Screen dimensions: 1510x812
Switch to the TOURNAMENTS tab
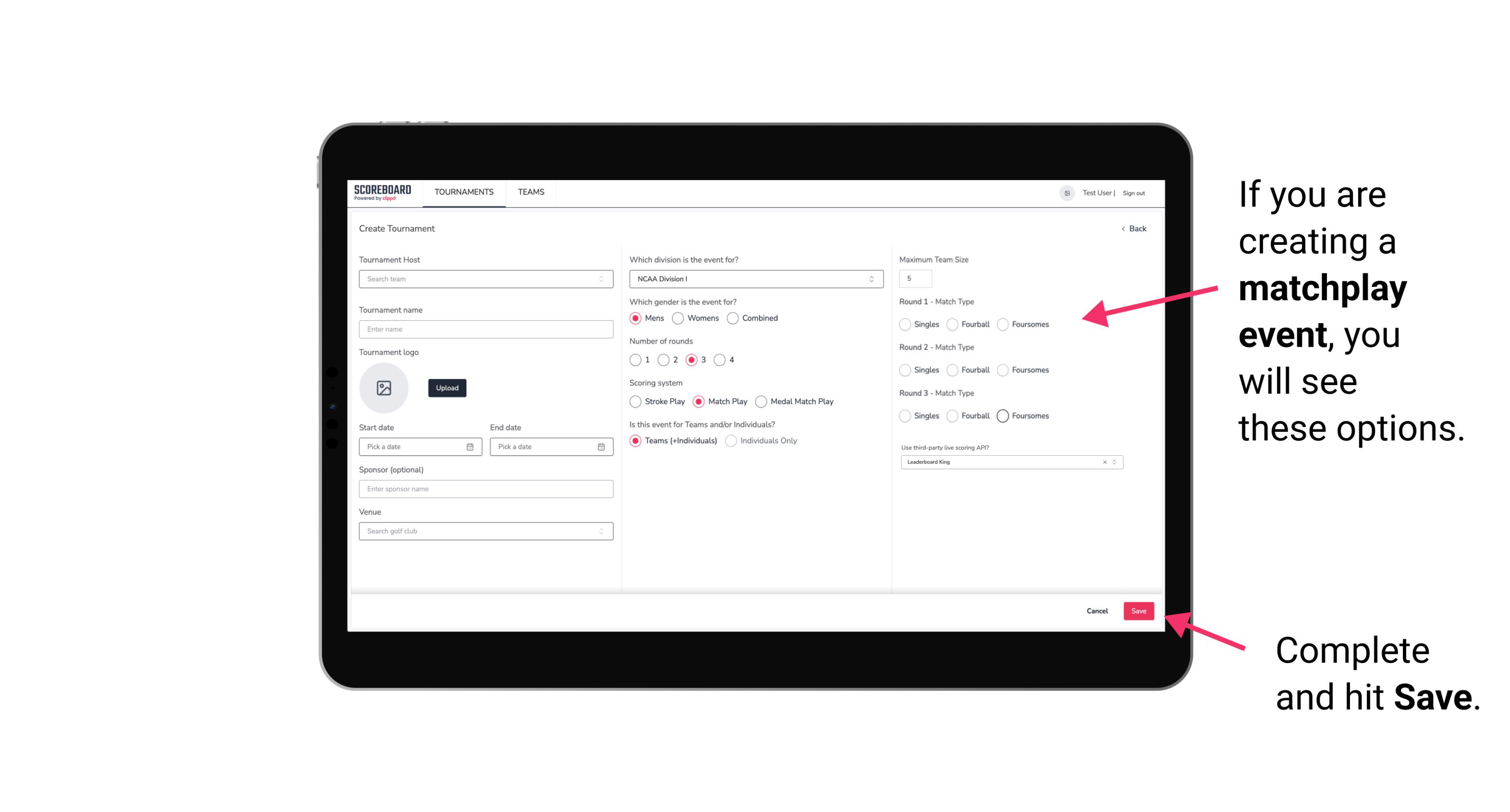pyautogui.click(x=464, y=192)
